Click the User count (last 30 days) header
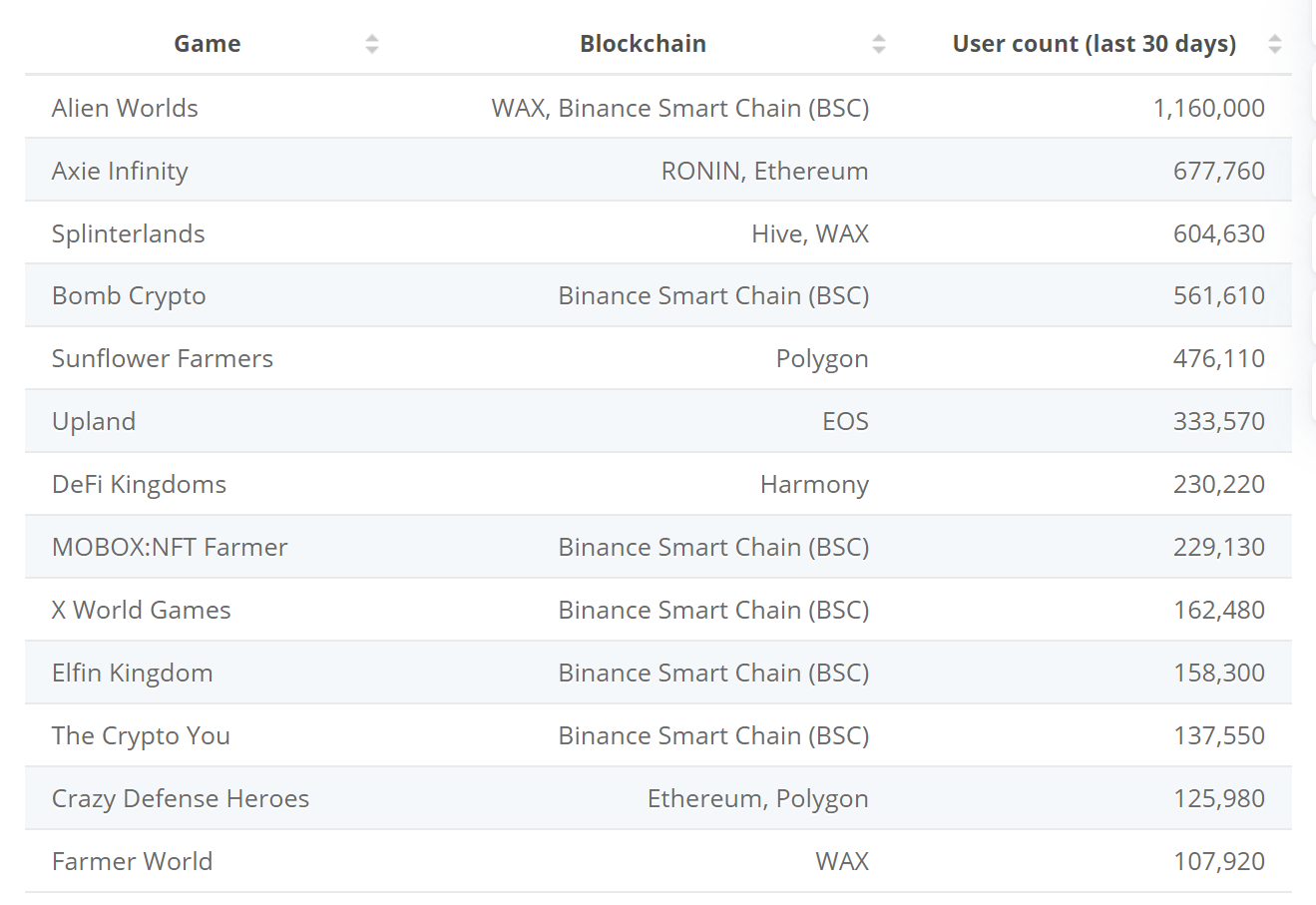The height and width of the screenshot is (905, 1316). point(1095,44)
